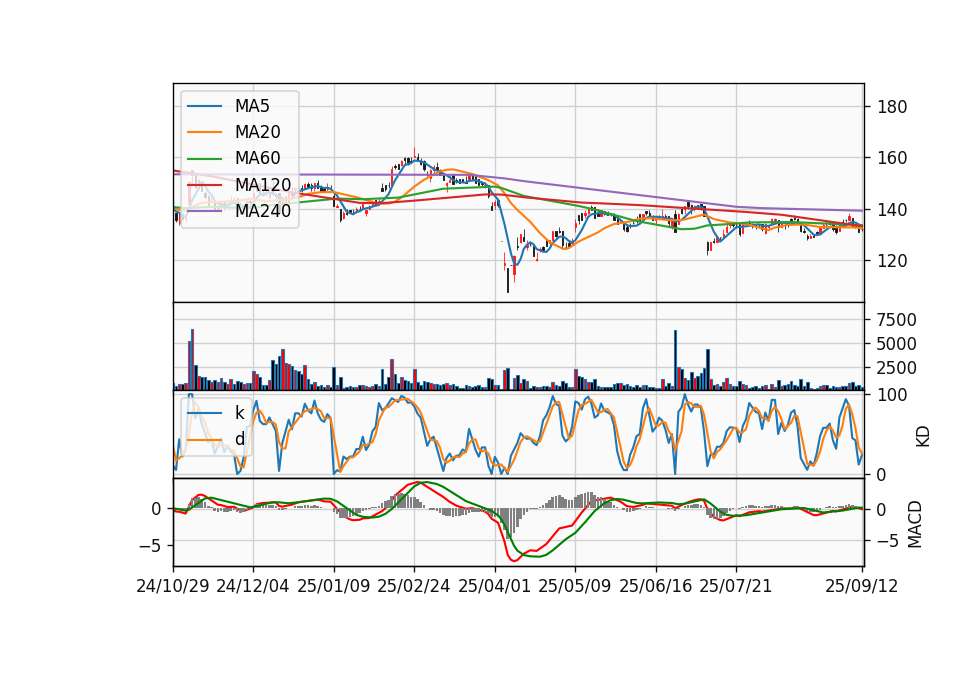Click the −5 label on left MACD axis
960x690 pixels.
(x=150, y=545)
